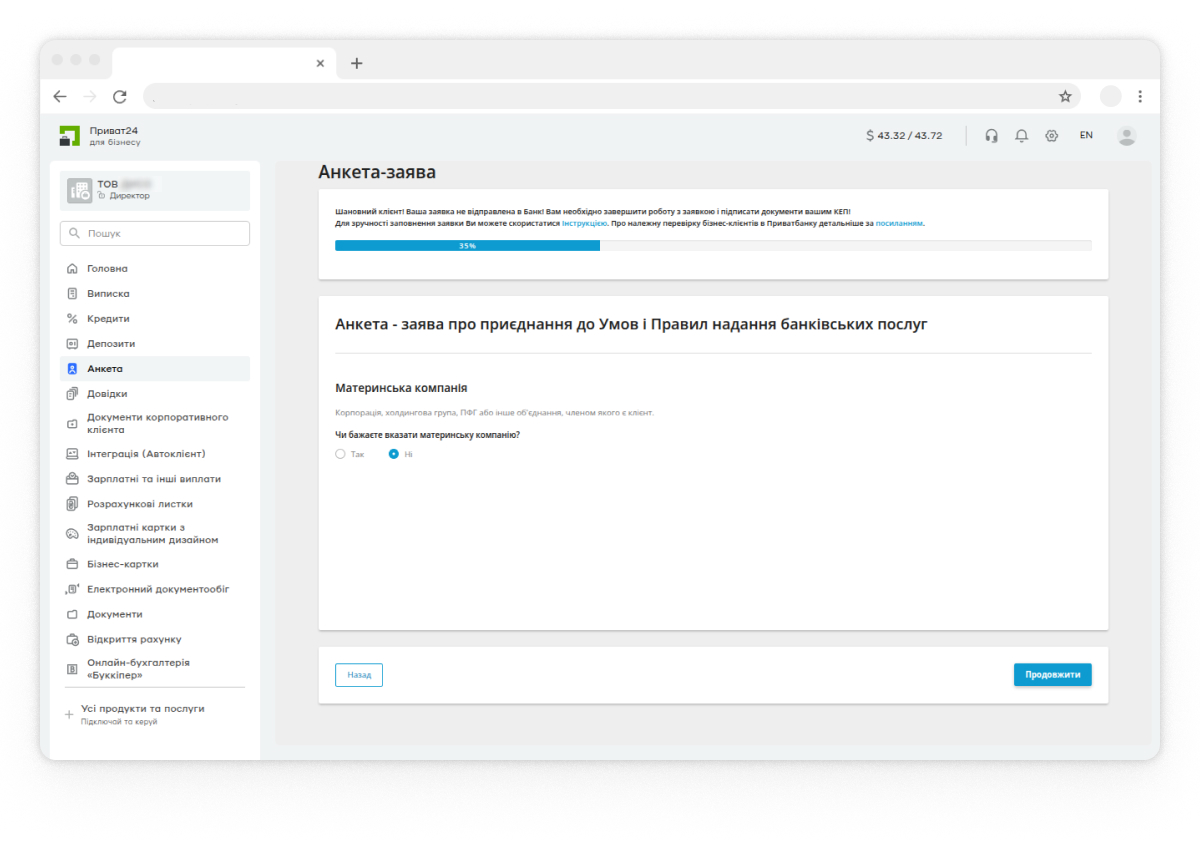Click the user profile avatar

pos(1126,136)
